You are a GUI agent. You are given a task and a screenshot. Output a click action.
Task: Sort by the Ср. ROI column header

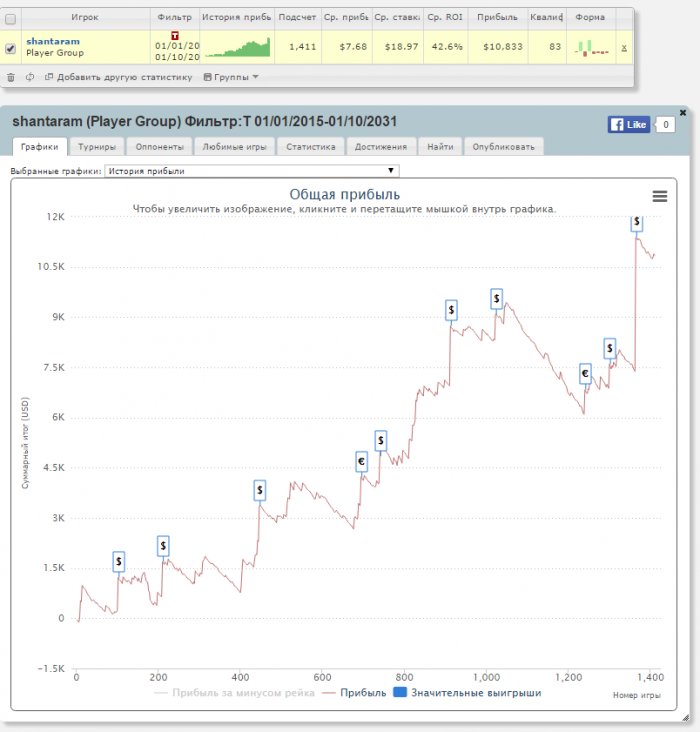point(445,17)
